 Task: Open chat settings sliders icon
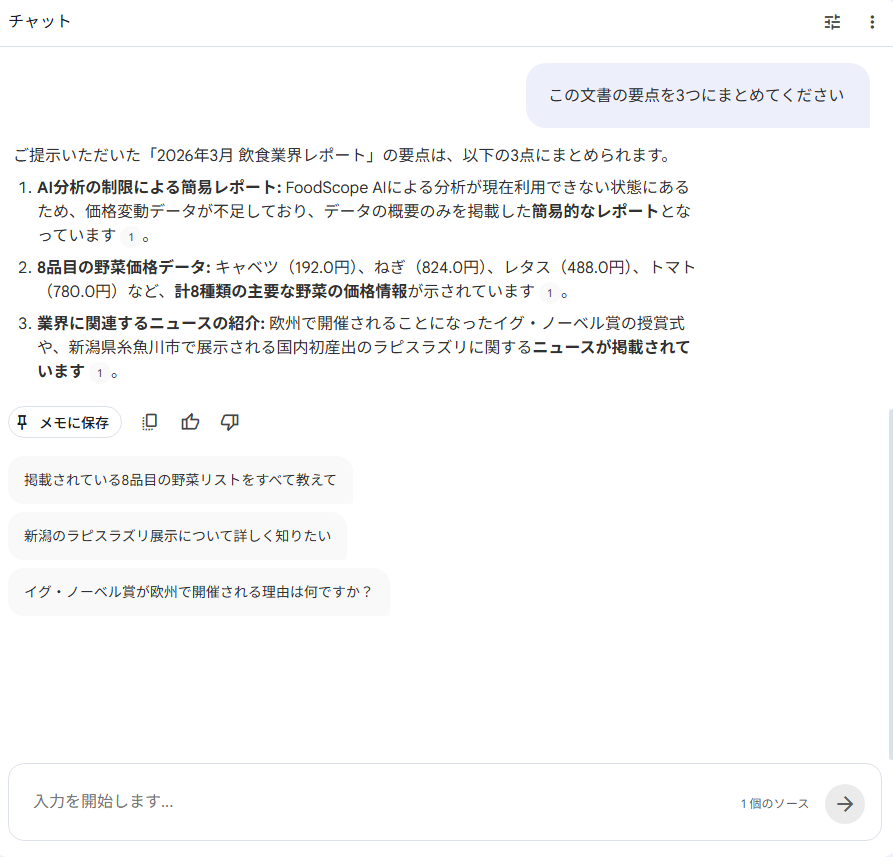(832, 22)
